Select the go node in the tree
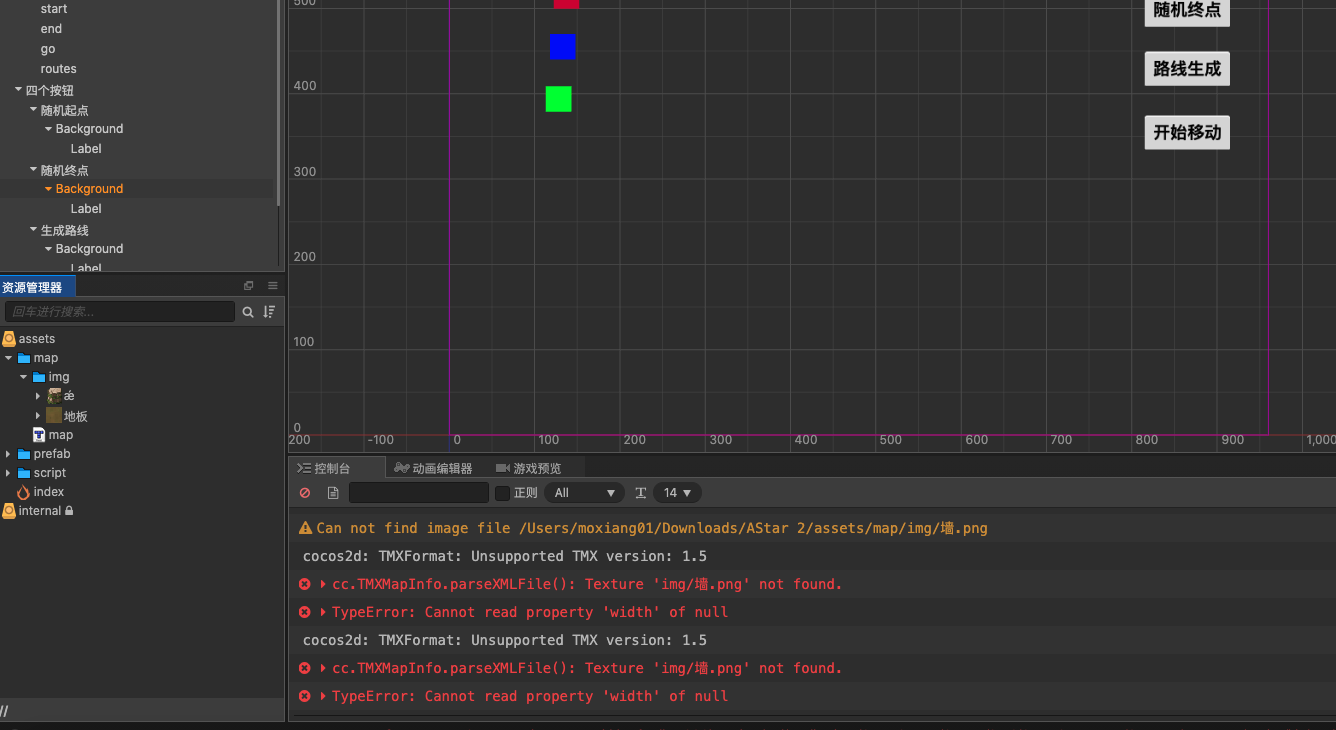This screenshot has width=1336, height=730. pyautogui.click(x=48, y=49)
